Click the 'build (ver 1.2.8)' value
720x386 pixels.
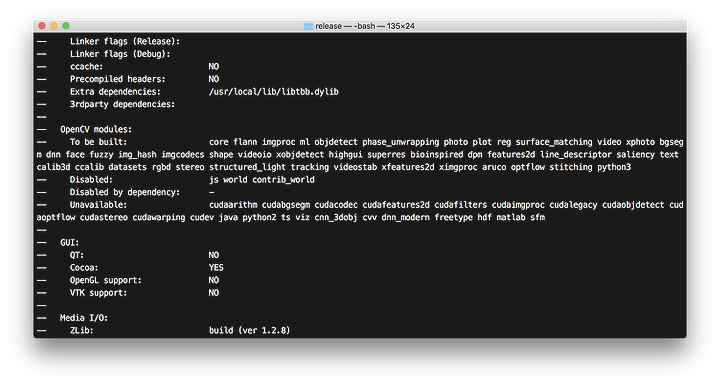click(x=249, y=330)
